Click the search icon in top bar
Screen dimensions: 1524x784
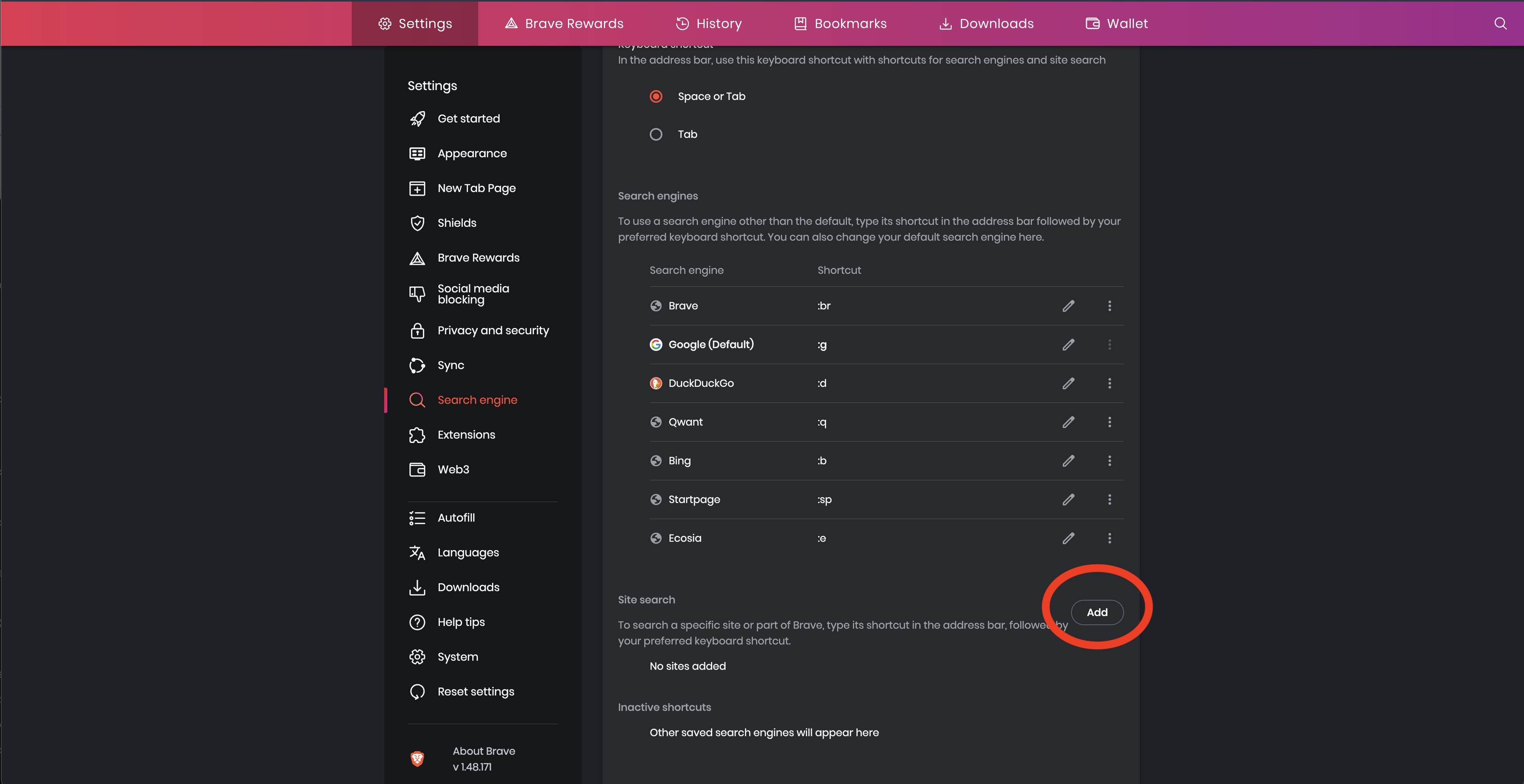pos(1500,24)
